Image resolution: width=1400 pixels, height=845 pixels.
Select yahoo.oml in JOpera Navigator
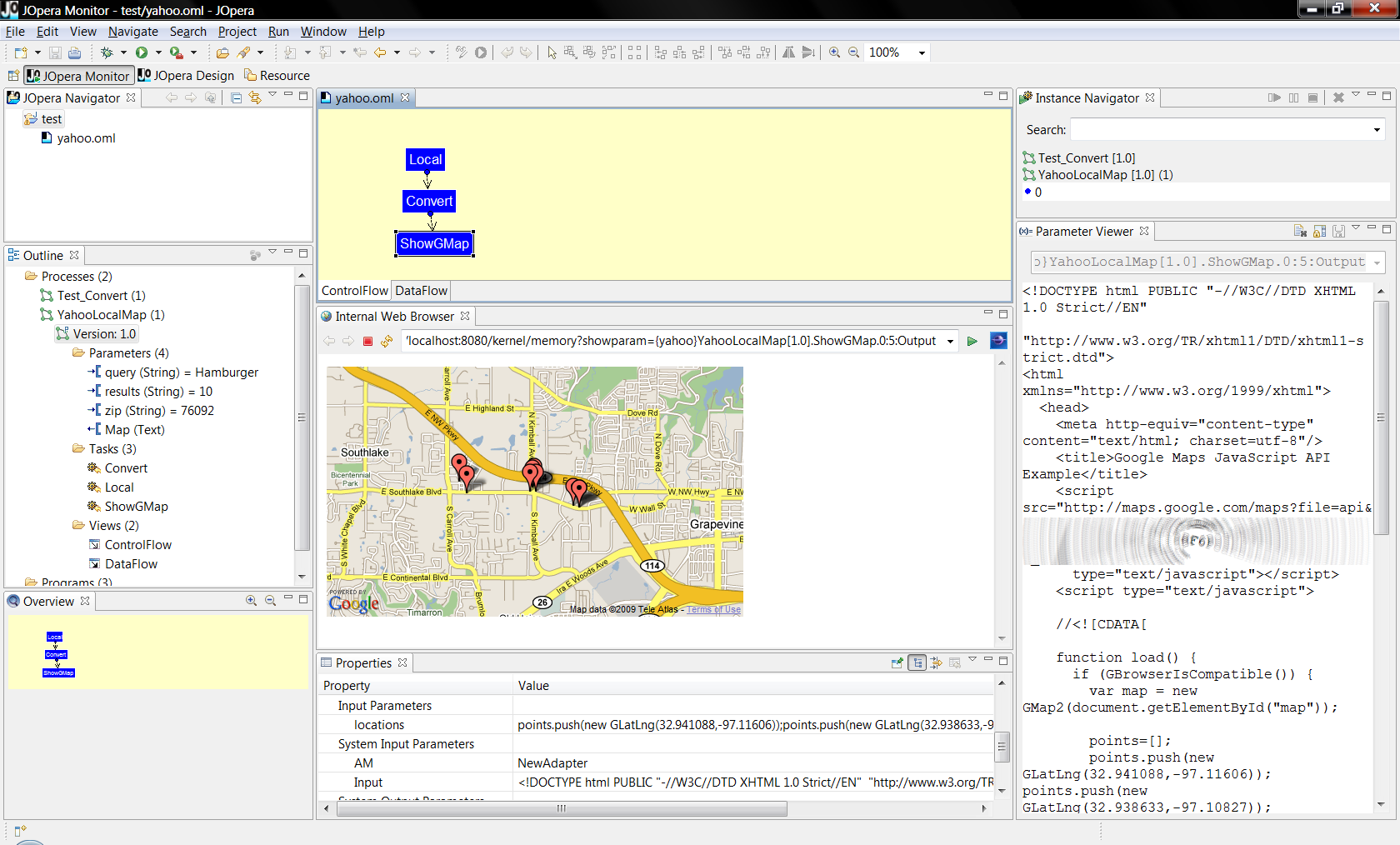78,138
